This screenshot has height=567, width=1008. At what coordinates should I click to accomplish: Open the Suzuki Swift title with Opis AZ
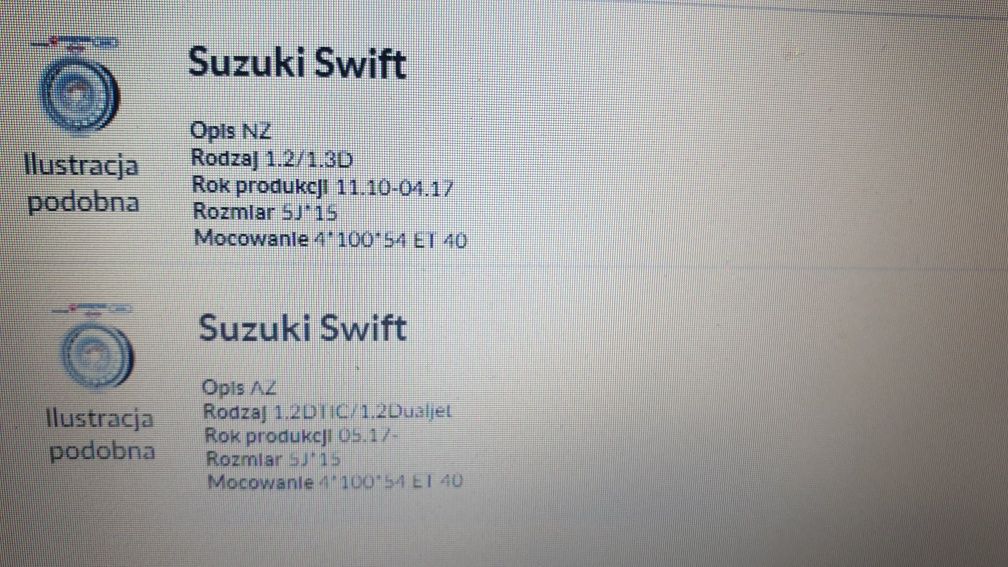(303, 328)
